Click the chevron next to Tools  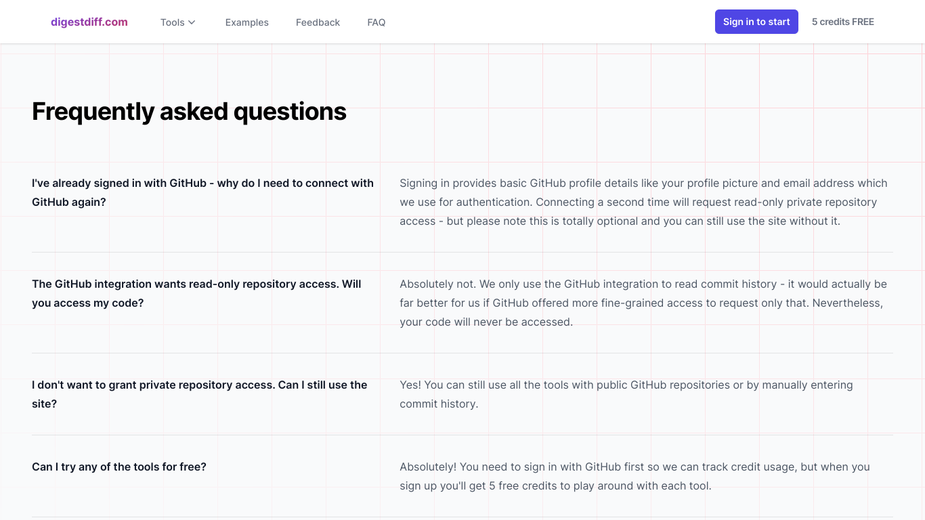[192, 22]
